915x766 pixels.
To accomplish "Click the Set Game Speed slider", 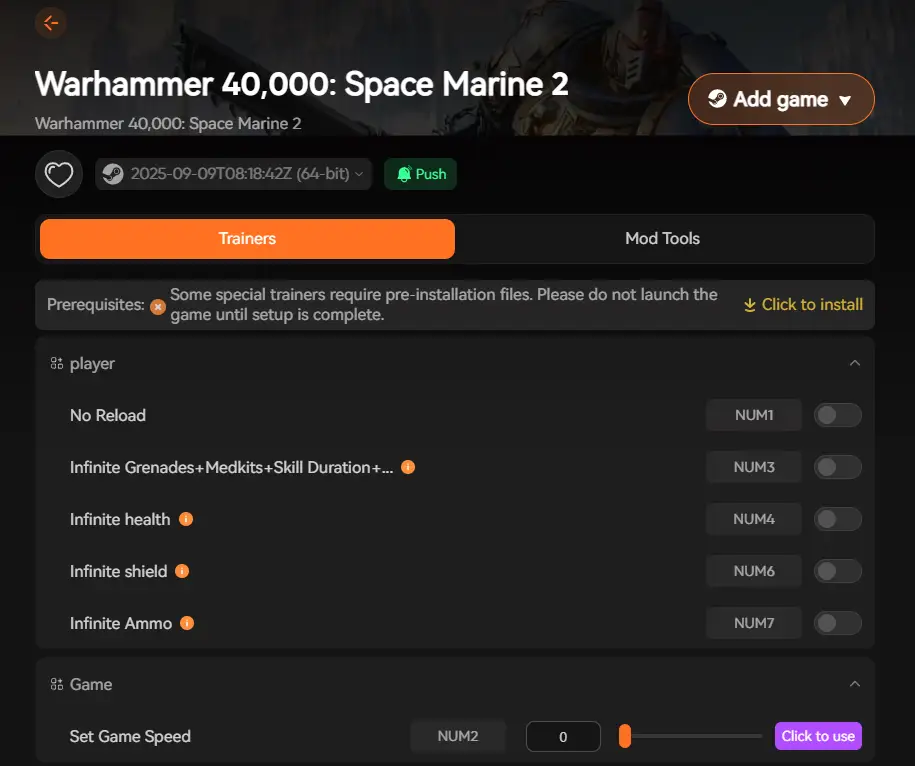I will tap(689, 736).
